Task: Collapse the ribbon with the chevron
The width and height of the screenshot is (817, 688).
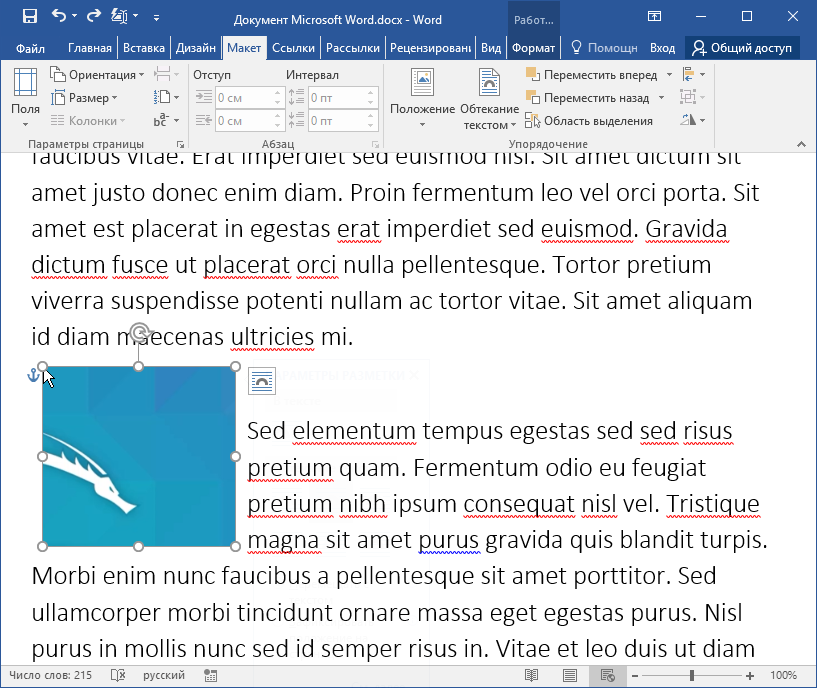Action: point(801,144)
